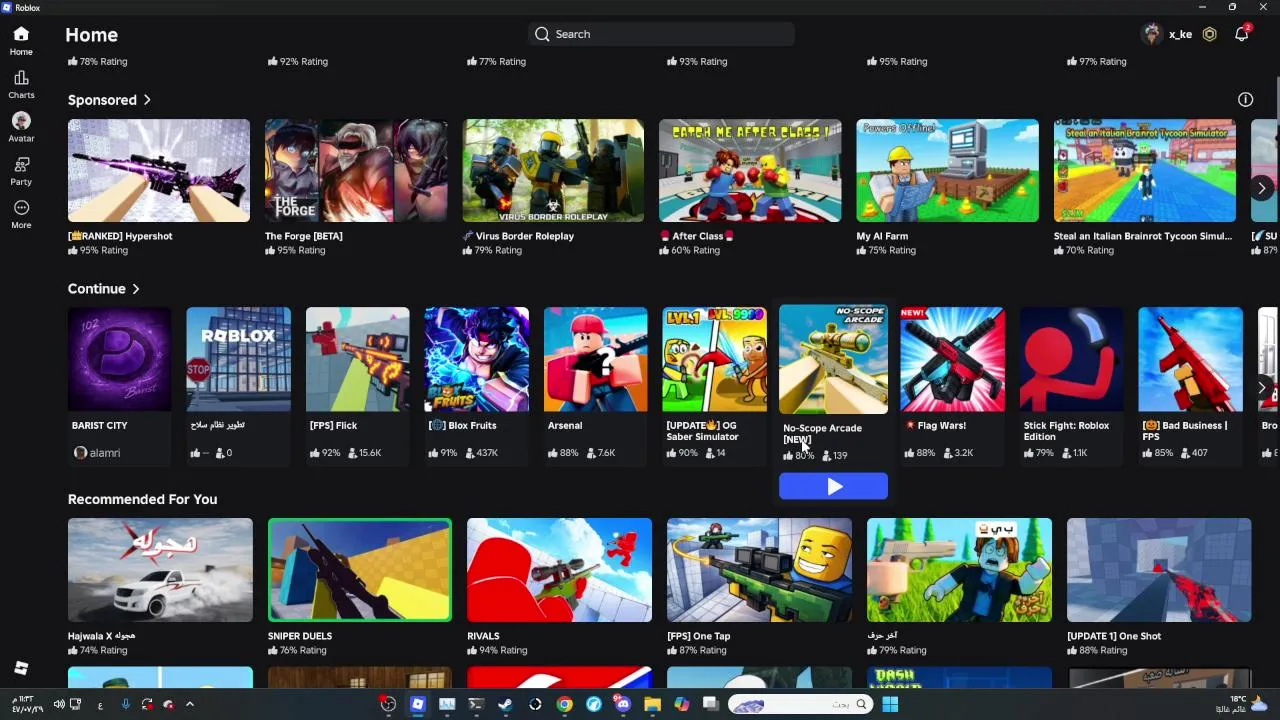Image resolution: width=1280 pixels, height=720 pixels.
Task: Open the Arsenal game tile
Action: 595,385
